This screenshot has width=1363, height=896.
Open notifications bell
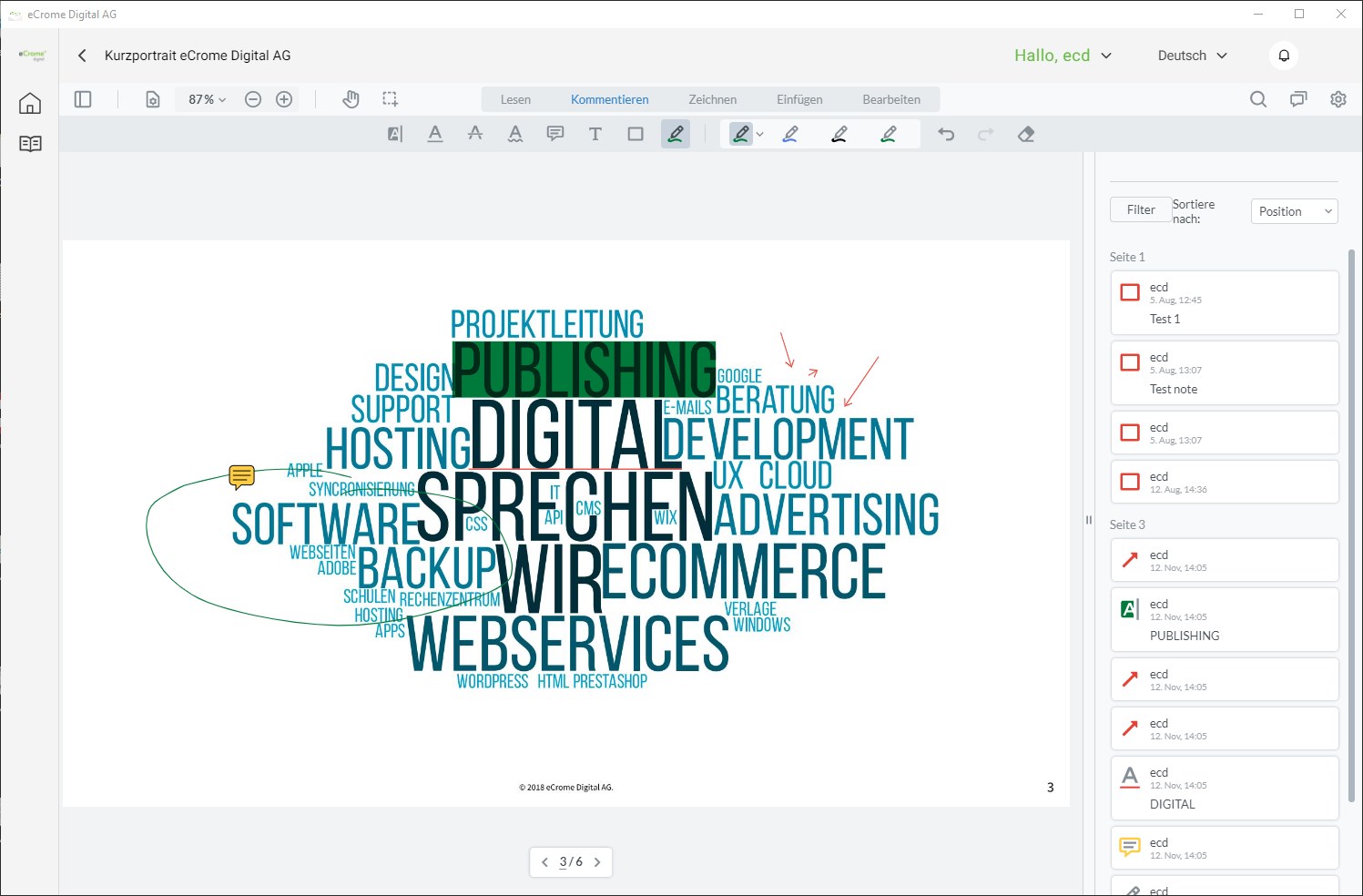[1284, 56]
